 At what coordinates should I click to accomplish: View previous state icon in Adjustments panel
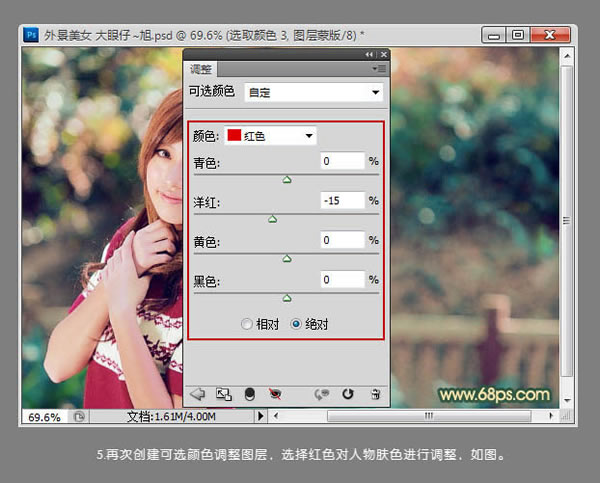click(322, 394)
